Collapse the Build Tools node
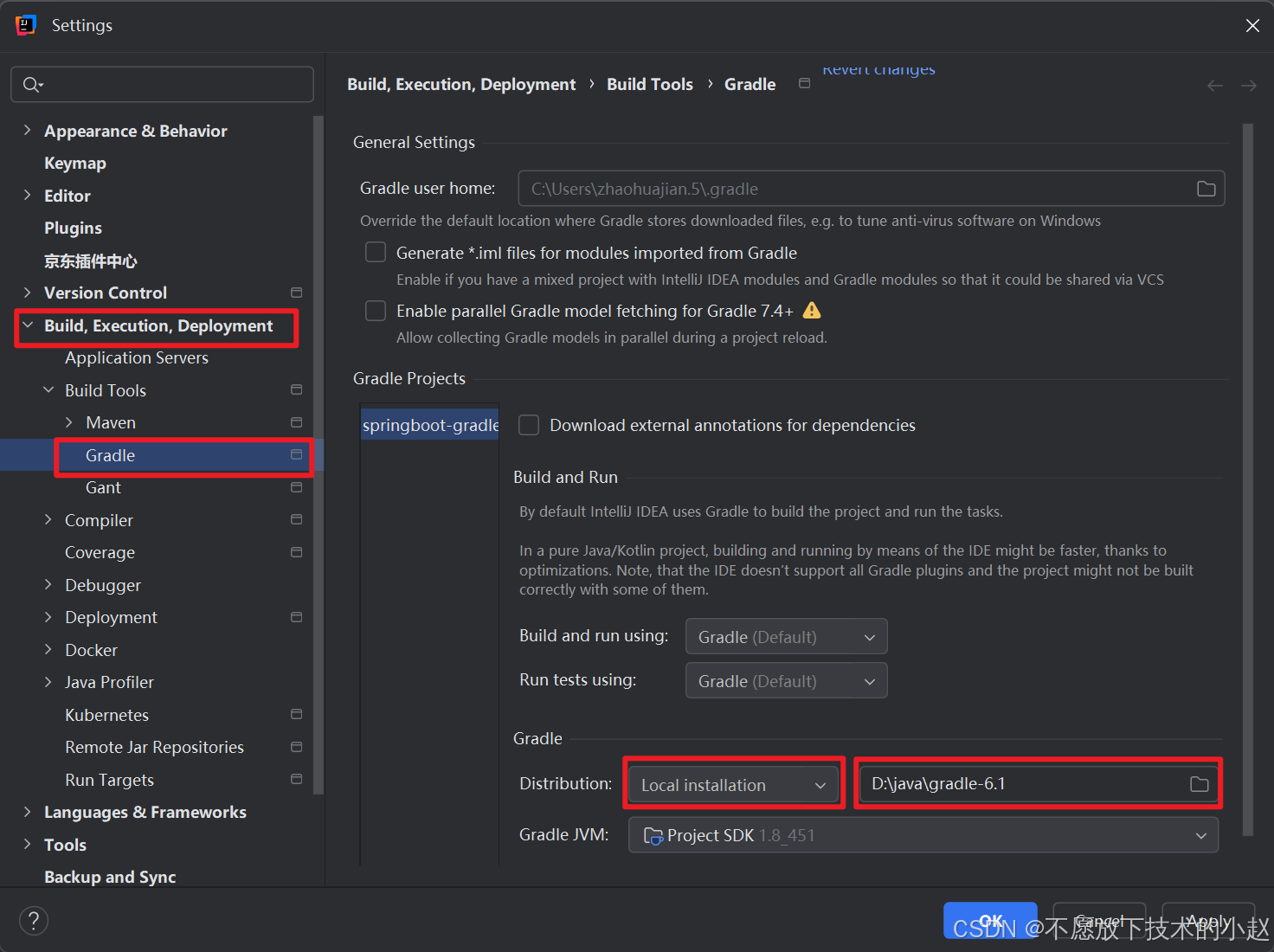Image resolution: width=1274 pixels, height=952 pixels. 48,390
